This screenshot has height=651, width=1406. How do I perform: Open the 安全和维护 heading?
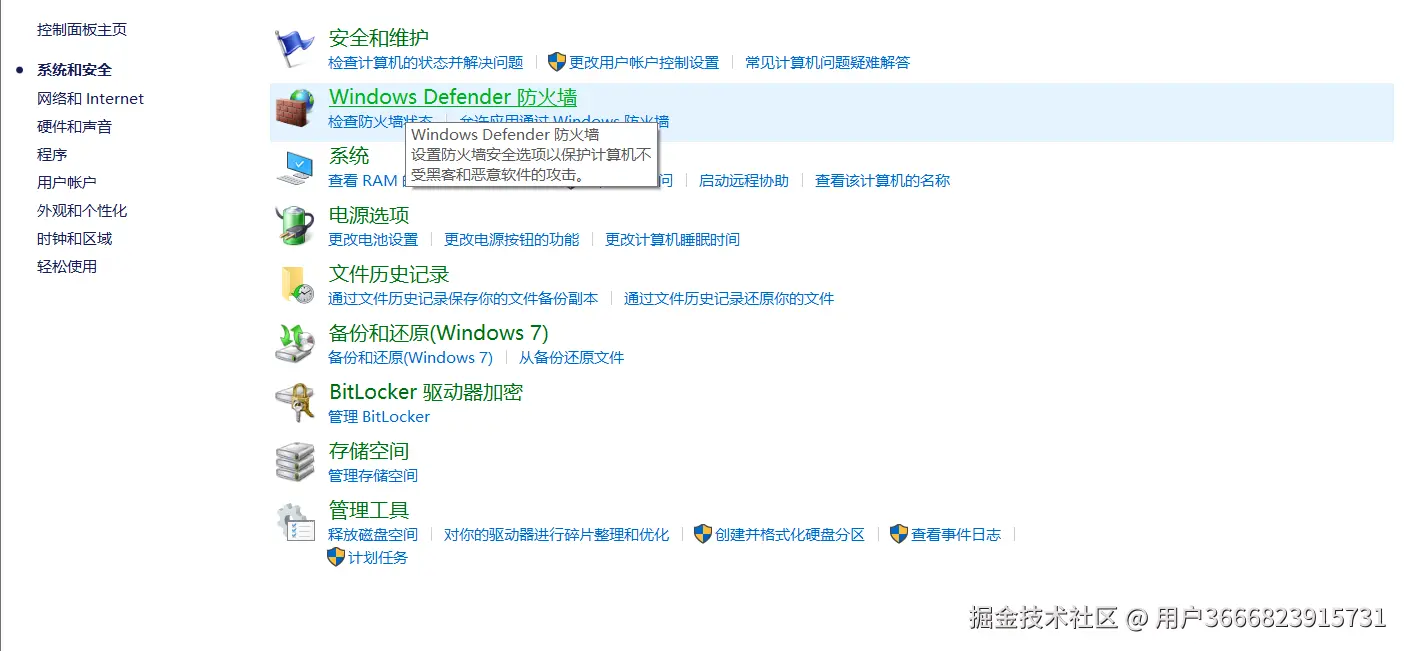pos(379,38)
